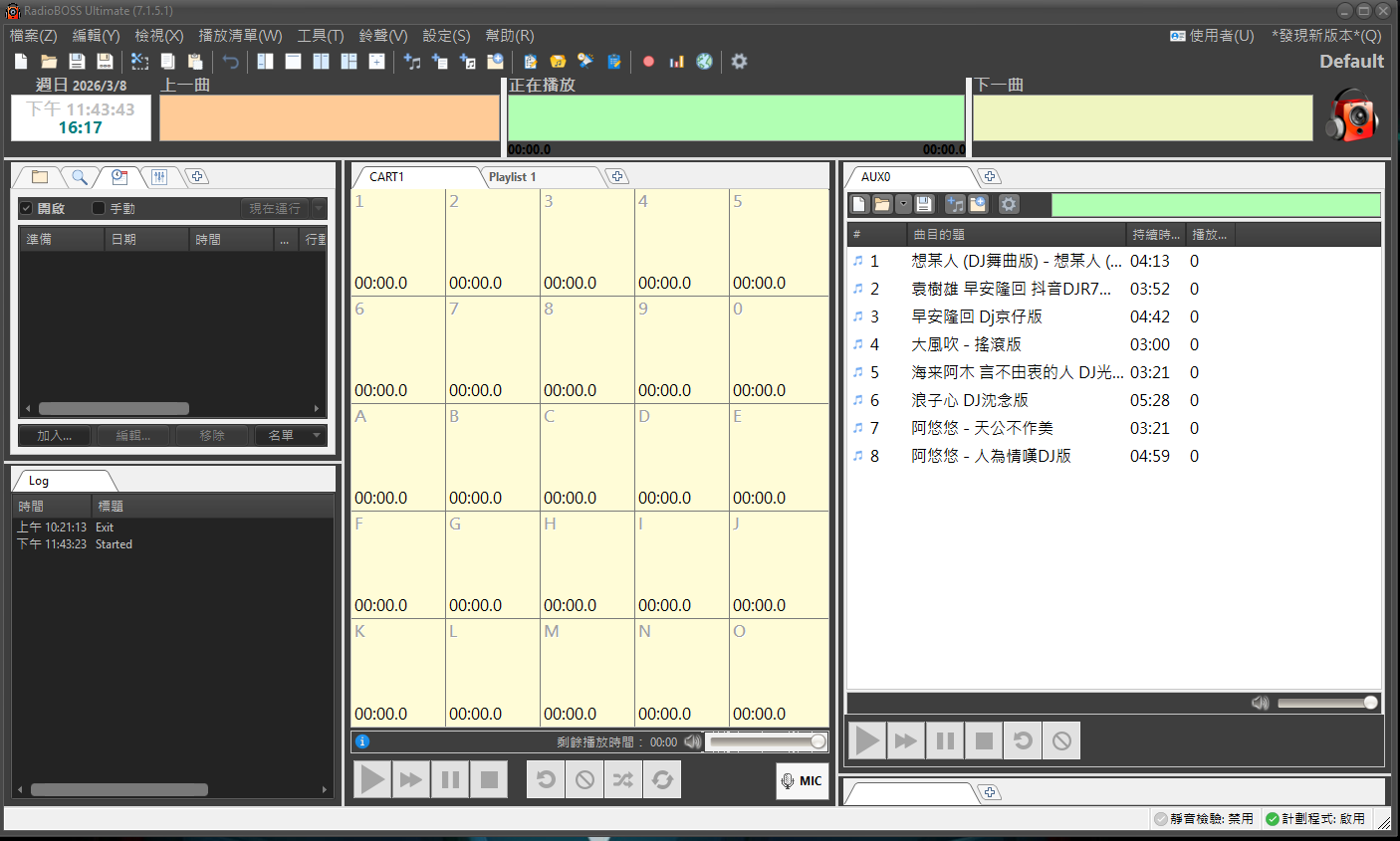The image size is (1400, 841).
Task: Click the AUX0 panel gear icon
Action: (1010, 204)
